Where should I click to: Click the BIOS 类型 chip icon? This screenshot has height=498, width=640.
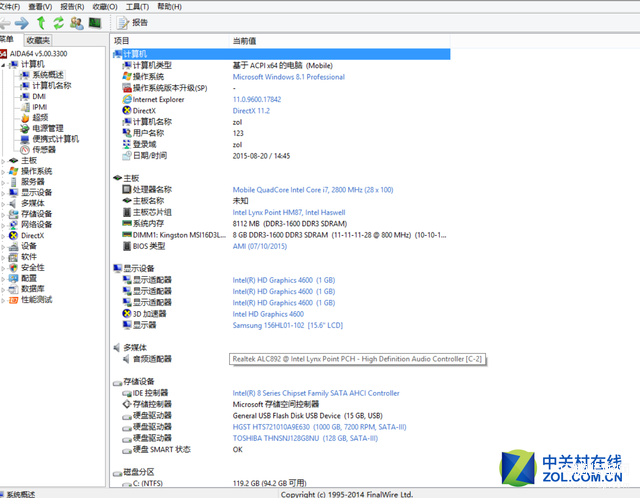coord(127,246)
